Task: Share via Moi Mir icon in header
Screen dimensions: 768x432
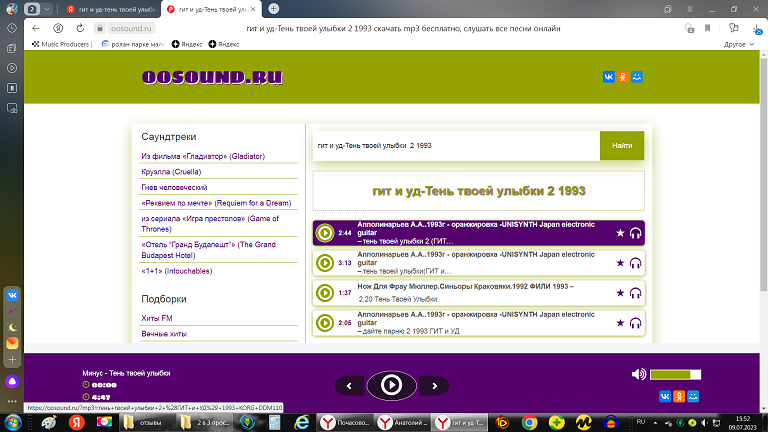Action: coord(637,77)
